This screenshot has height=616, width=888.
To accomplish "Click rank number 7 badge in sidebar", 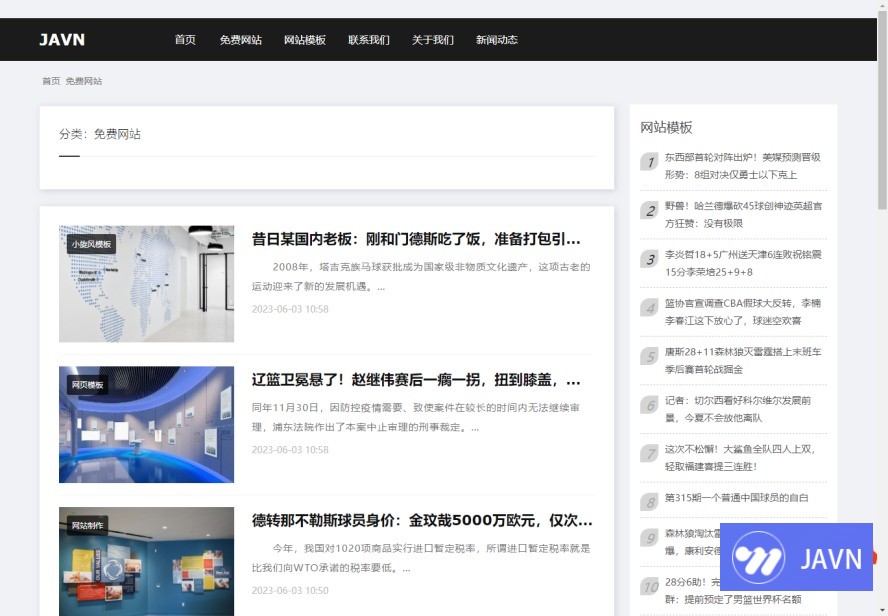I will [650, 454].
